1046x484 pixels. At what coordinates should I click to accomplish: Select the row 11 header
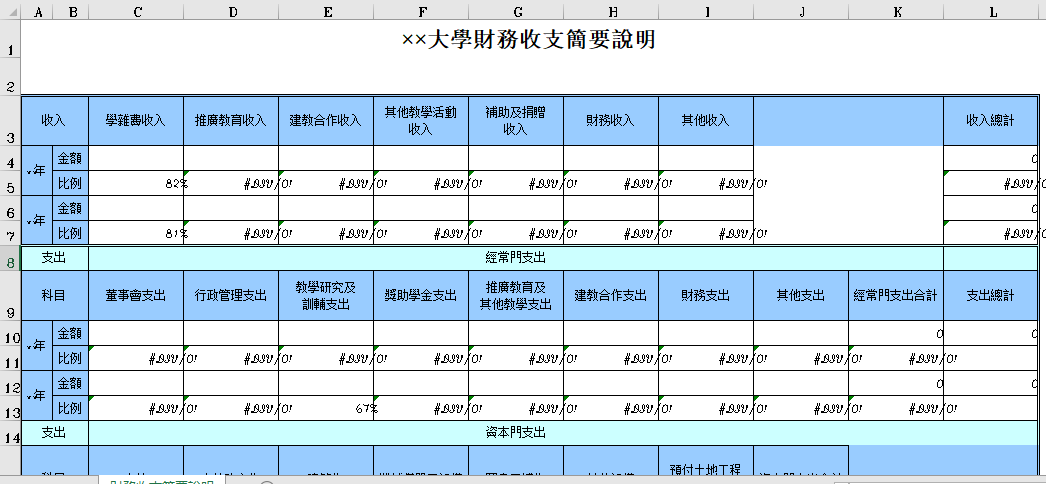(x=9, y=358)
